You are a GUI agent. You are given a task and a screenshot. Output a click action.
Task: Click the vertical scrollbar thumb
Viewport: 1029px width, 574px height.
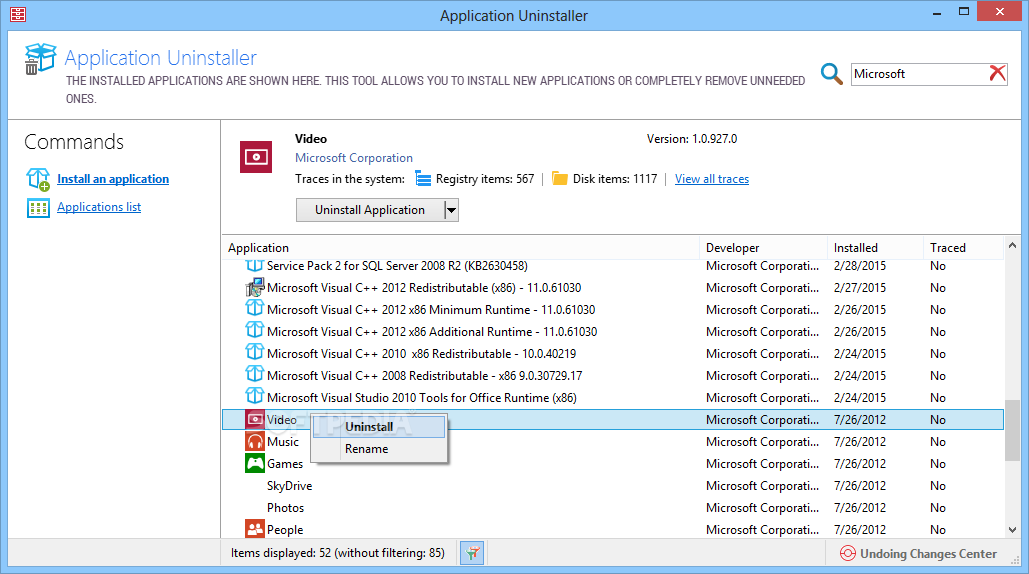(x=1012, y=430)
